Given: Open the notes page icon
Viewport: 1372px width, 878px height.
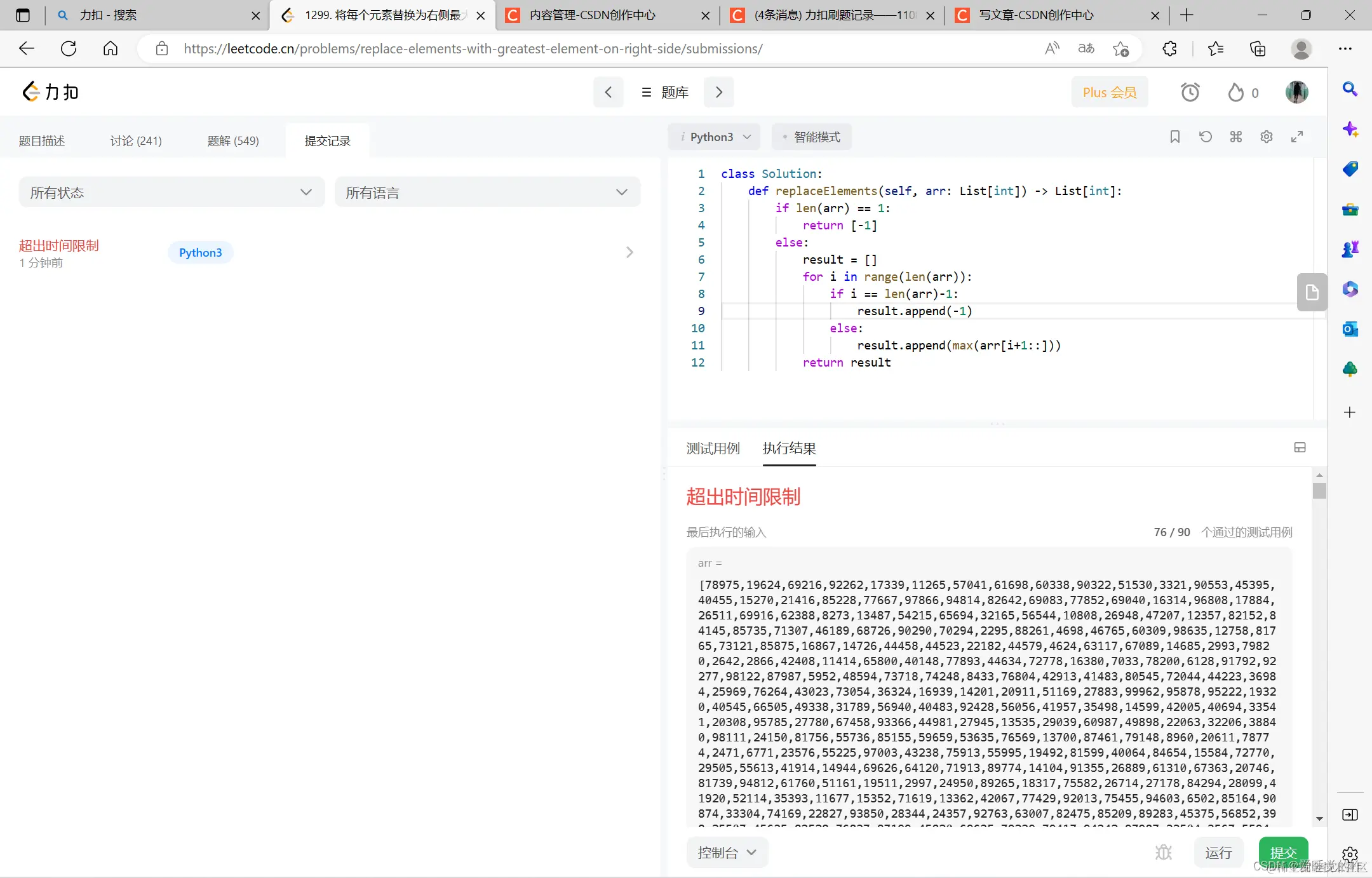Looking at the screenshot, I should (x=1312, y=292).
